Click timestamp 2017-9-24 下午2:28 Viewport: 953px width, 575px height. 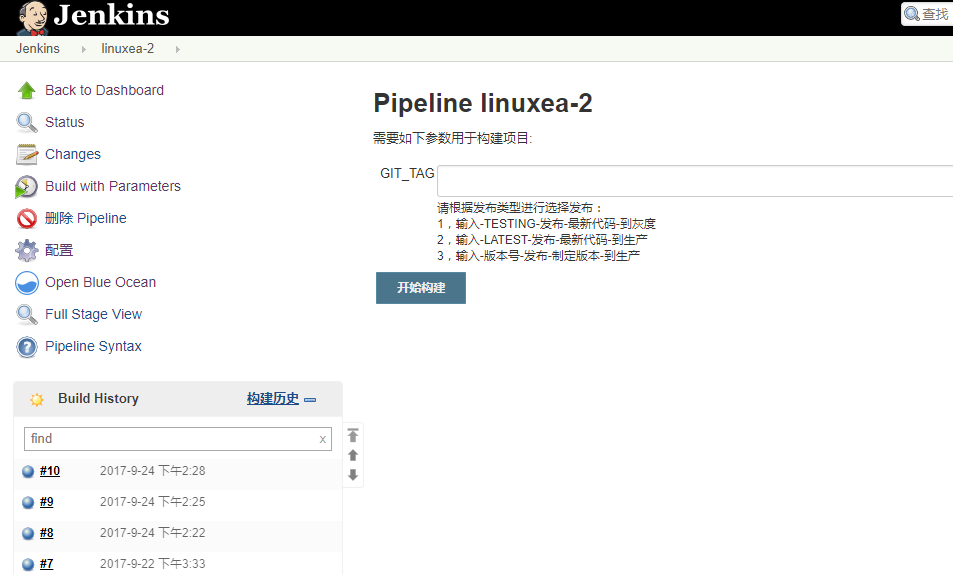pyautogui.click(x=153, y=471)
